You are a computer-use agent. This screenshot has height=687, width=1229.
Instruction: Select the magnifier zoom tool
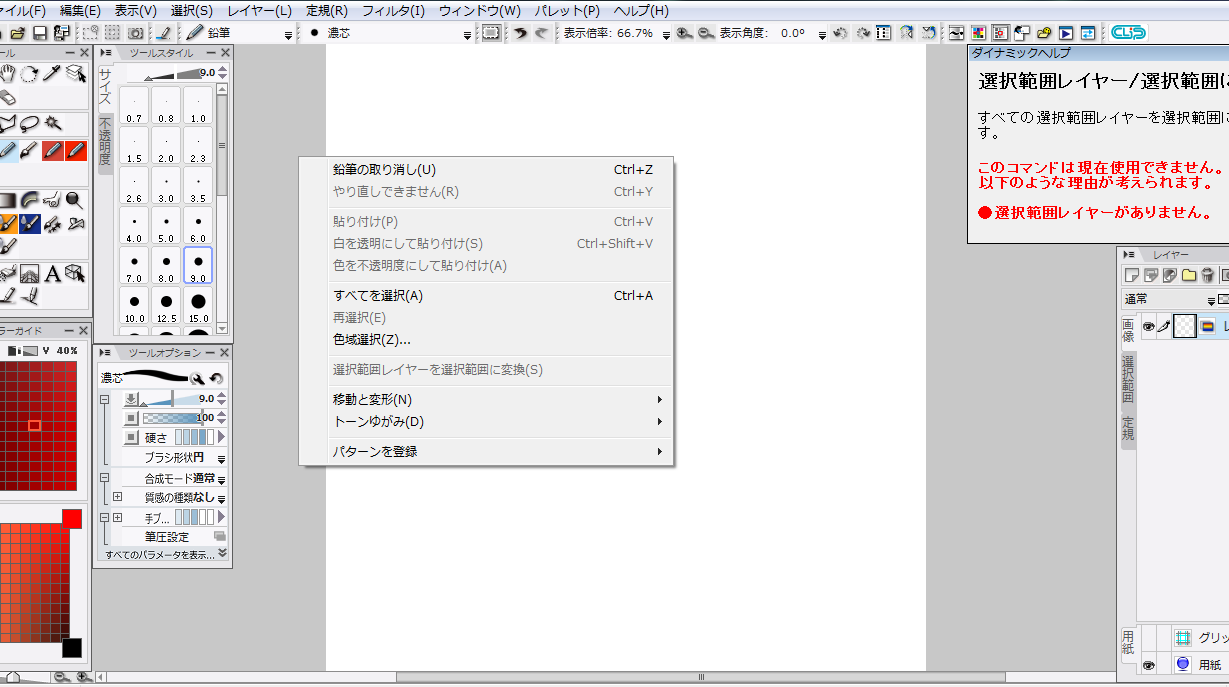(75, 200)
